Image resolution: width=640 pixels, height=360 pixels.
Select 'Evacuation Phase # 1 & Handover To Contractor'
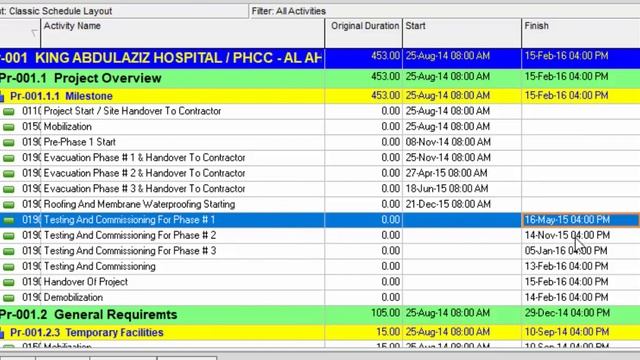click(x=144, y=158)
